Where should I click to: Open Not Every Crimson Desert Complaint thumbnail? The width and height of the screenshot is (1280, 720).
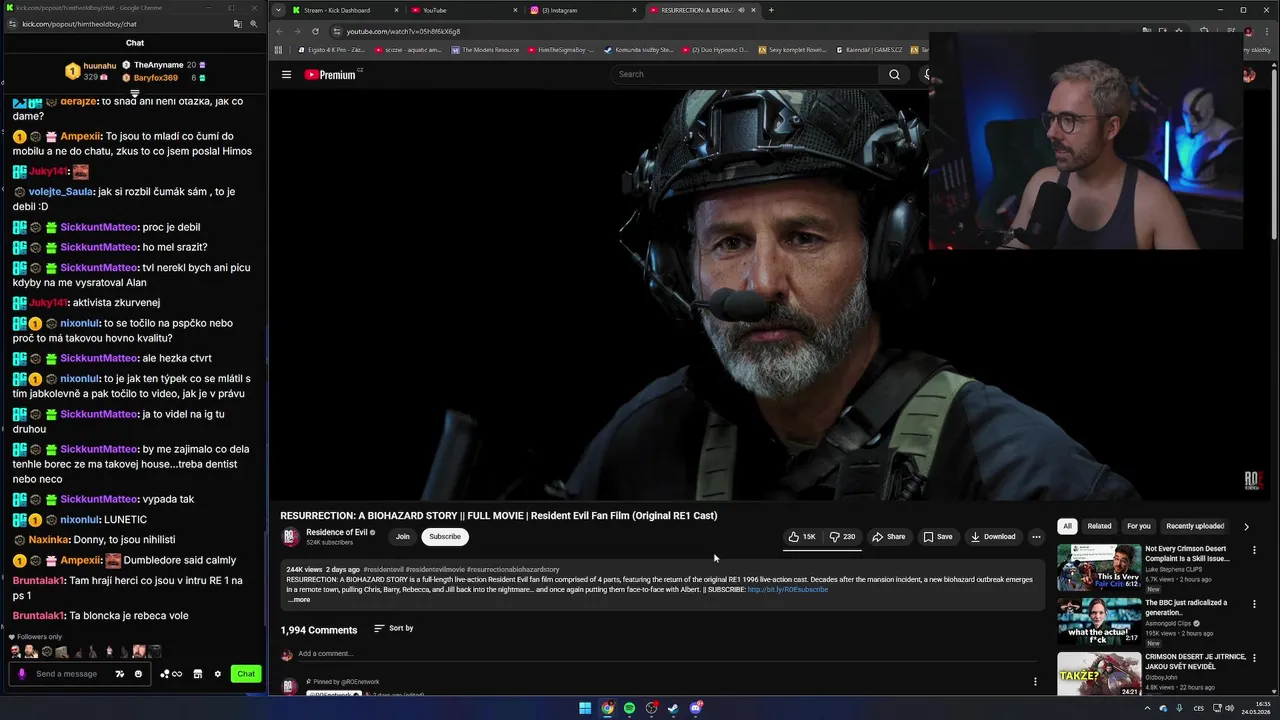1099,567
